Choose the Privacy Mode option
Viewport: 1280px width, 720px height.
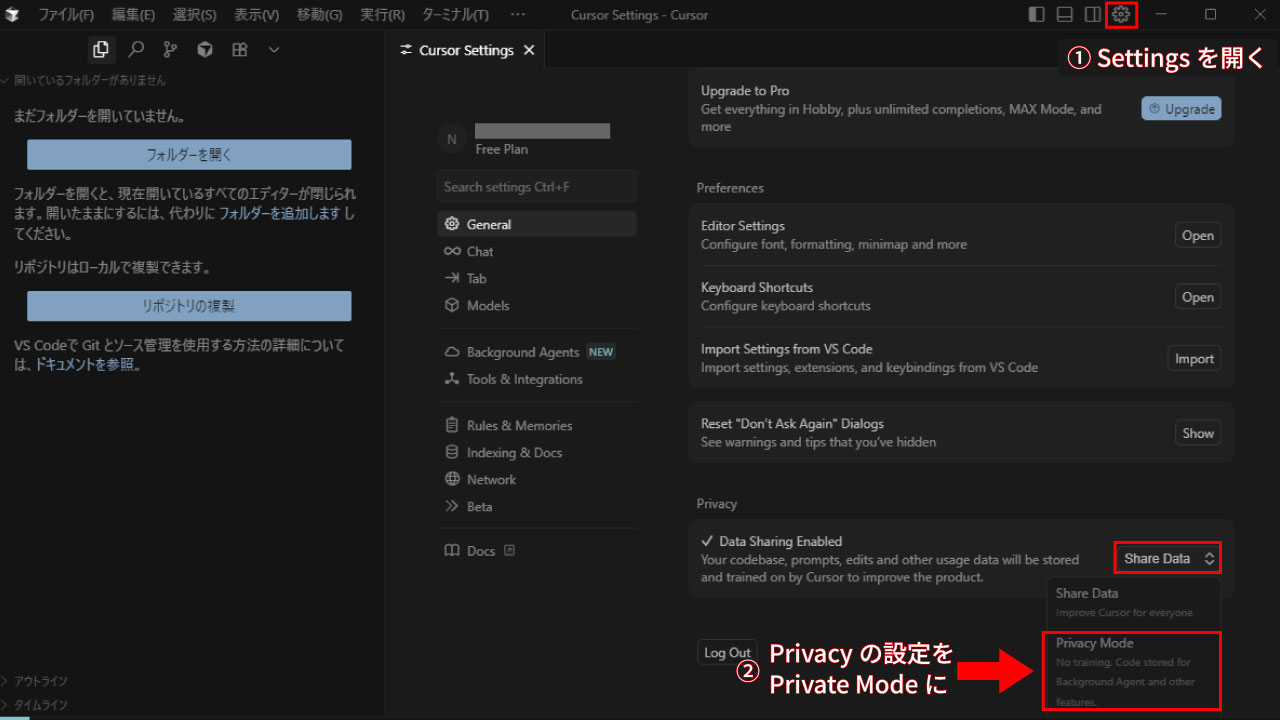click(1132, 671)
